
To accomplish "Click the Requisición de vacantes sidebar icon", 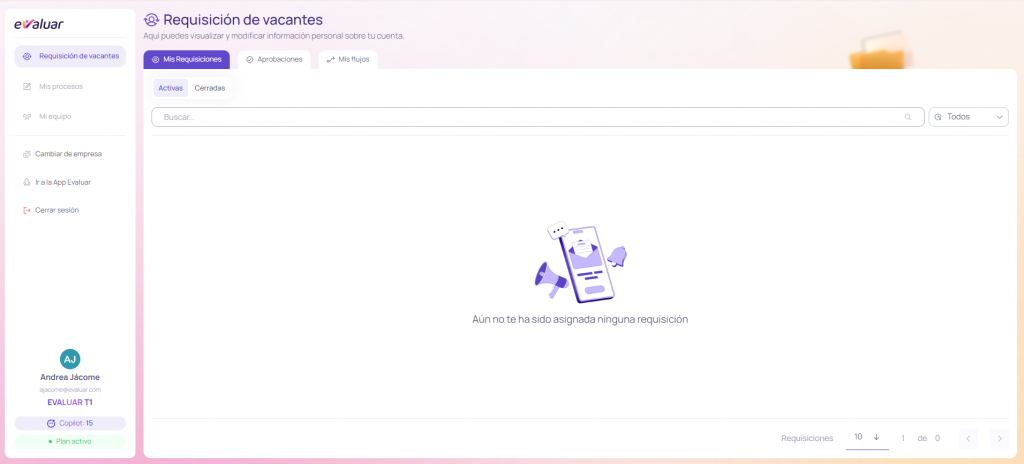I will pos(27,56).
